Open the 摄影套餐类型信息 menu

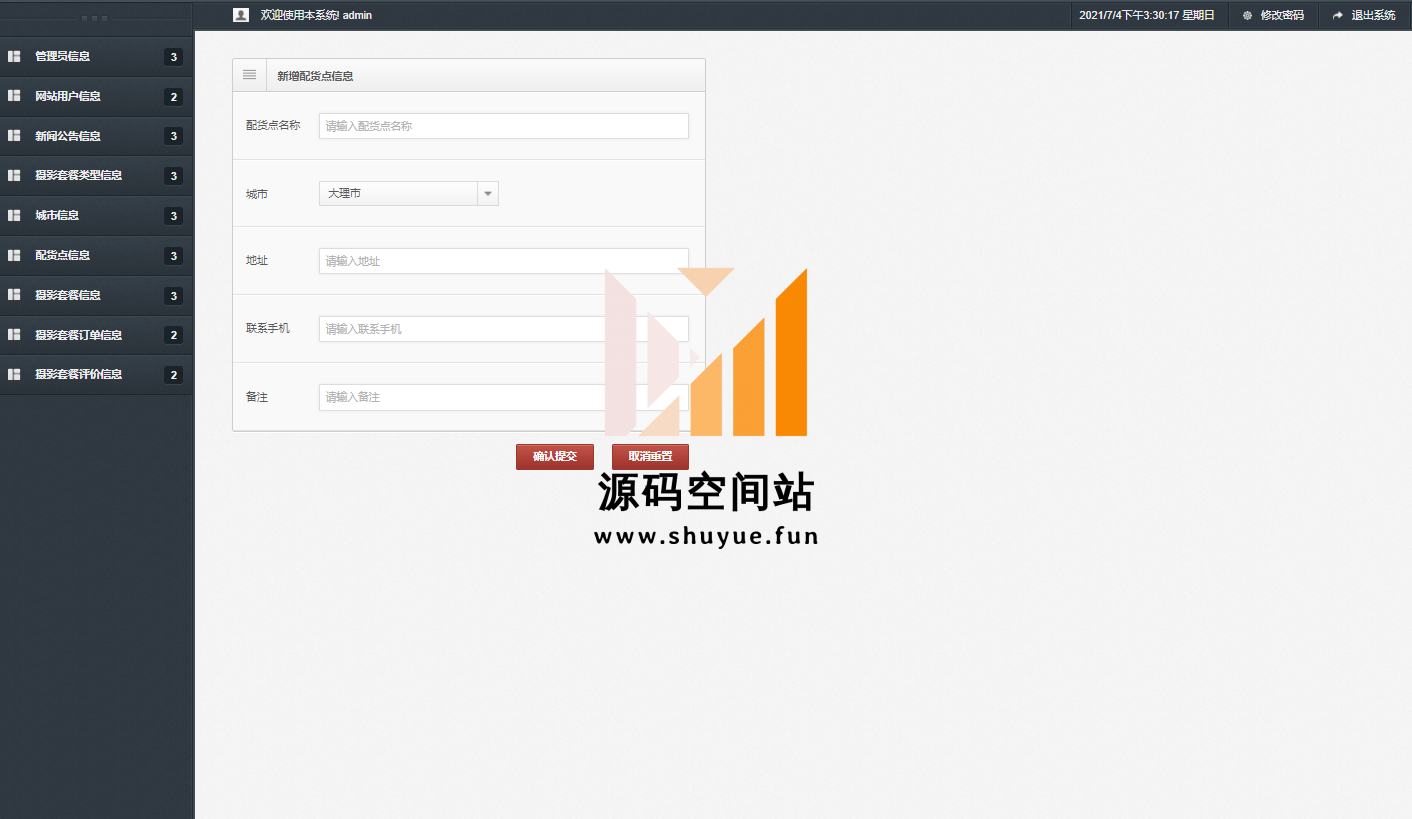point(96,175)
